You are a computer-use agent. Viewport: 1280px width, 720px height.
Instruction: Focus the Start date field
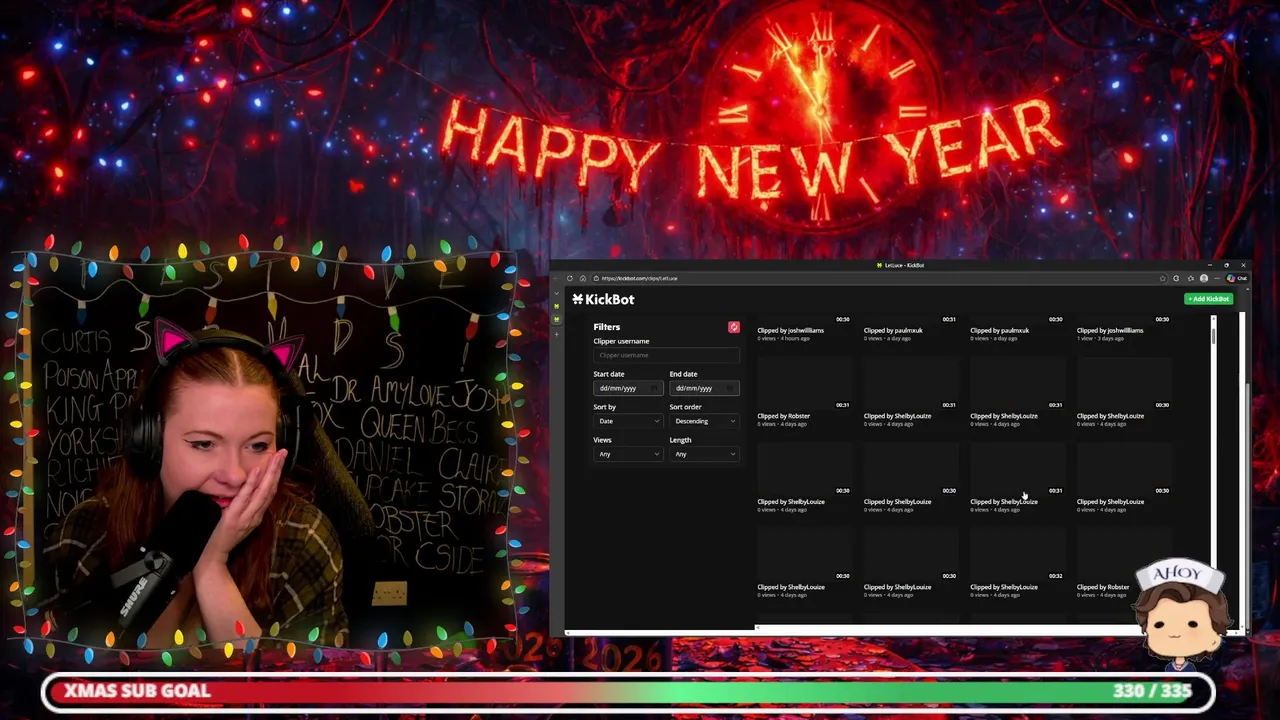pos(628,388)
